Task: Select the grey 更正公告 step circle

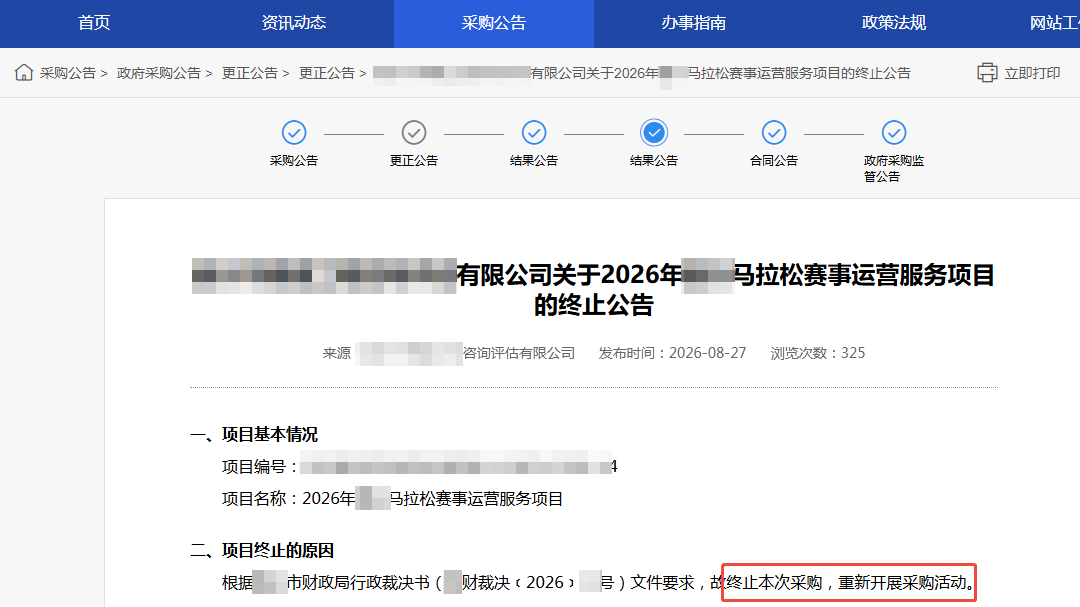Action: pos(414,133)
